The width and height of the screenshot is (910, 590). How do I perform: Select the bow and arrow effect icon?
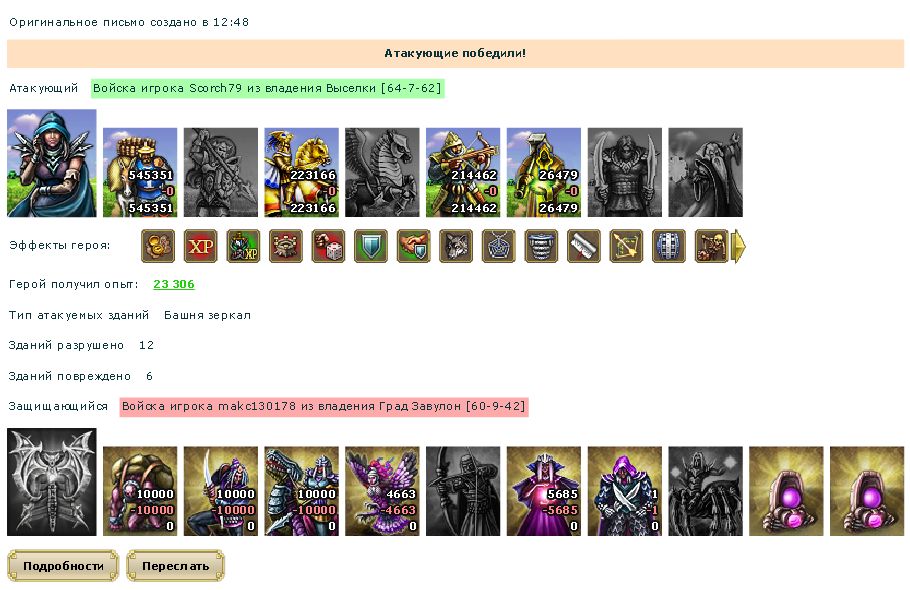click(626, 246)
